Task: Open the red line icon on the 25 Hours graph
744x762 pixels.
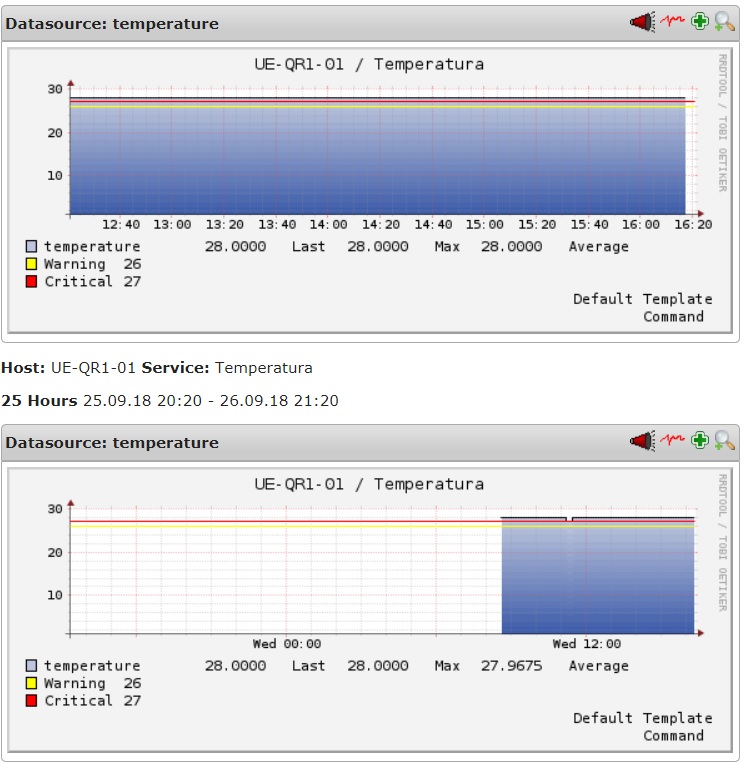Action: click(x=671, y=440)
